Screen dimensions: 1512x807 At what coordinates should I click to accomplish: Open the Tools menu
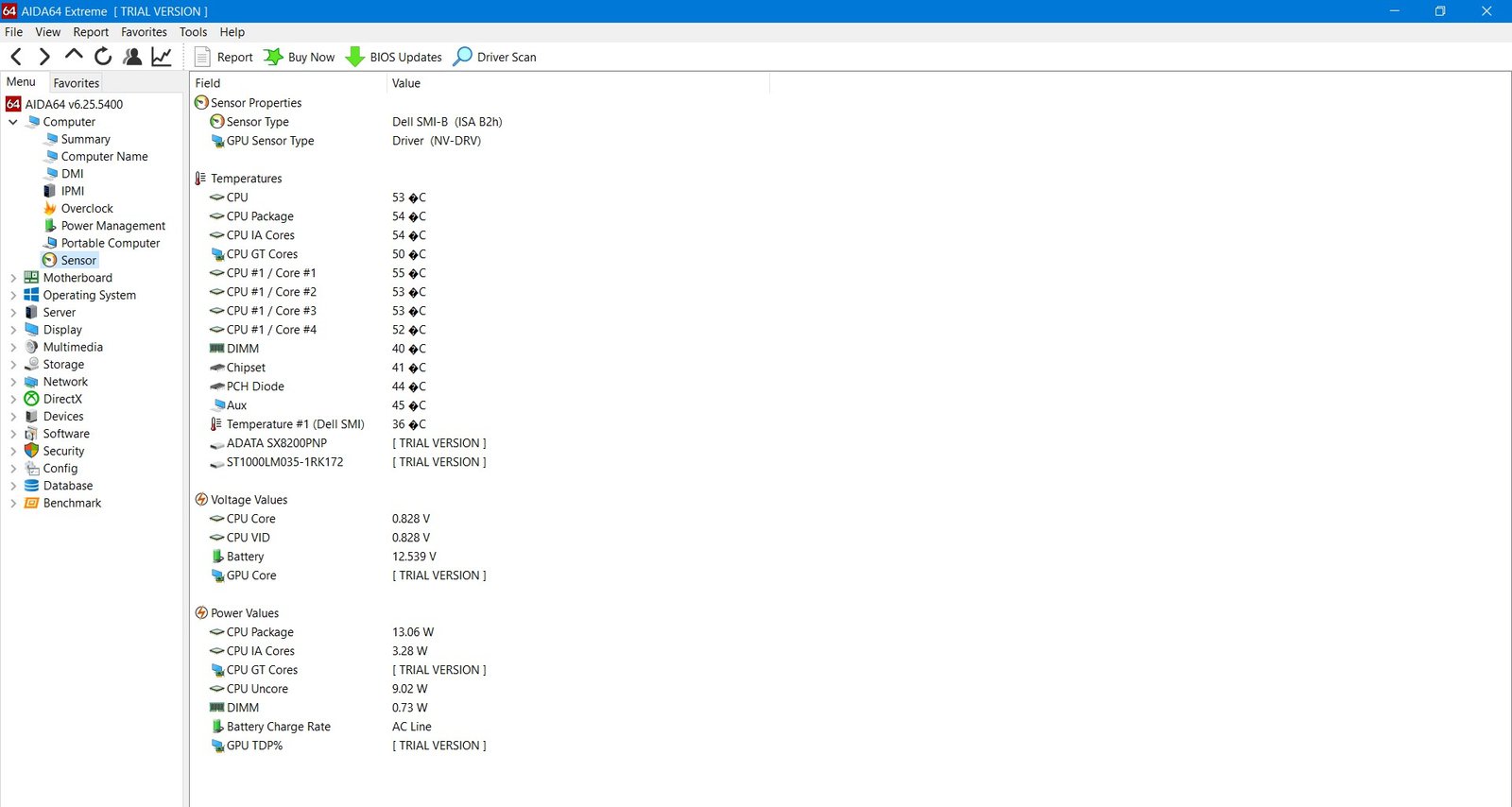pos(193,32)
